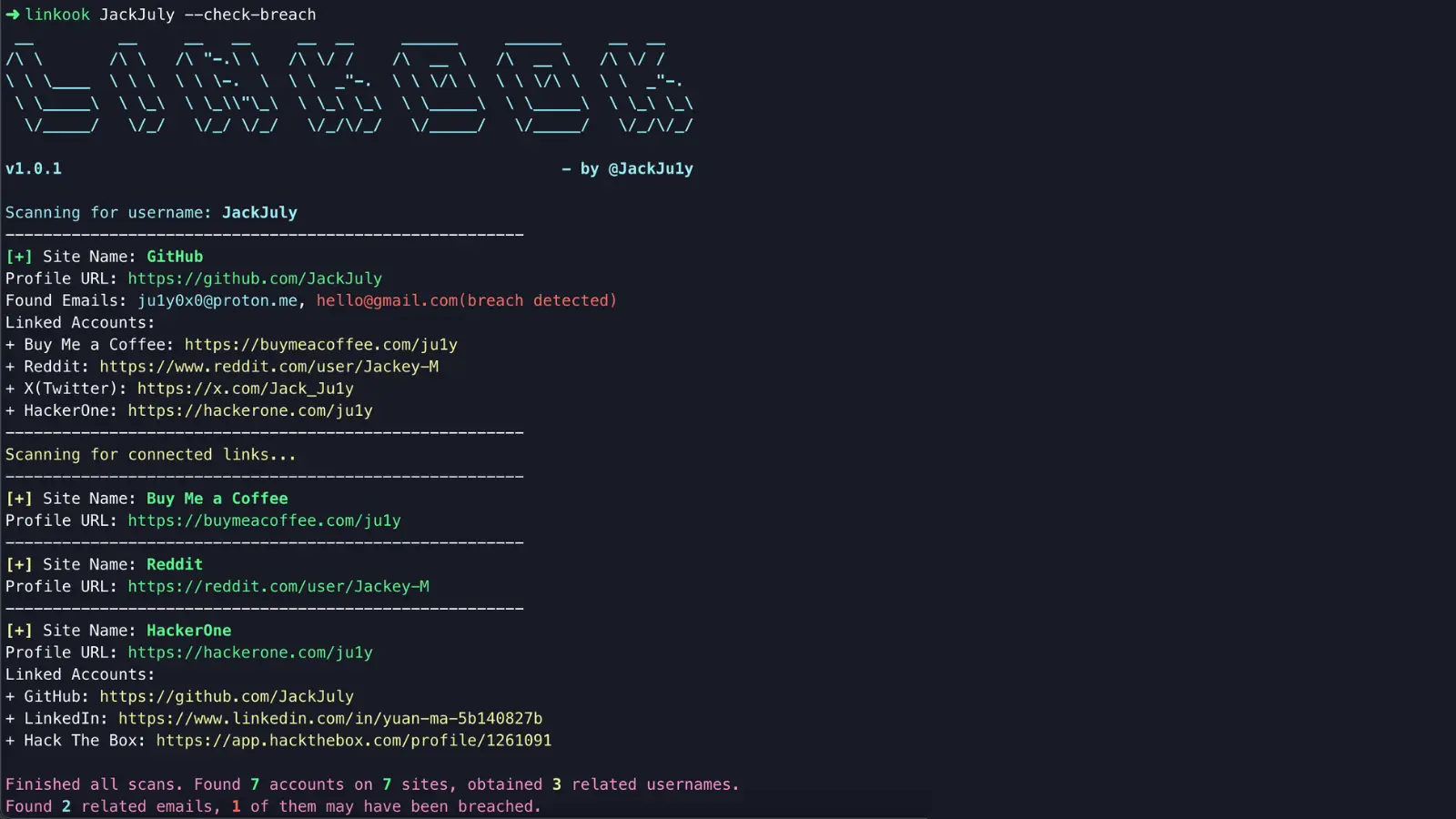The image size is (1456, 819).
Task: Click the GitHub site name heading
Action: (x=175, y=257)
